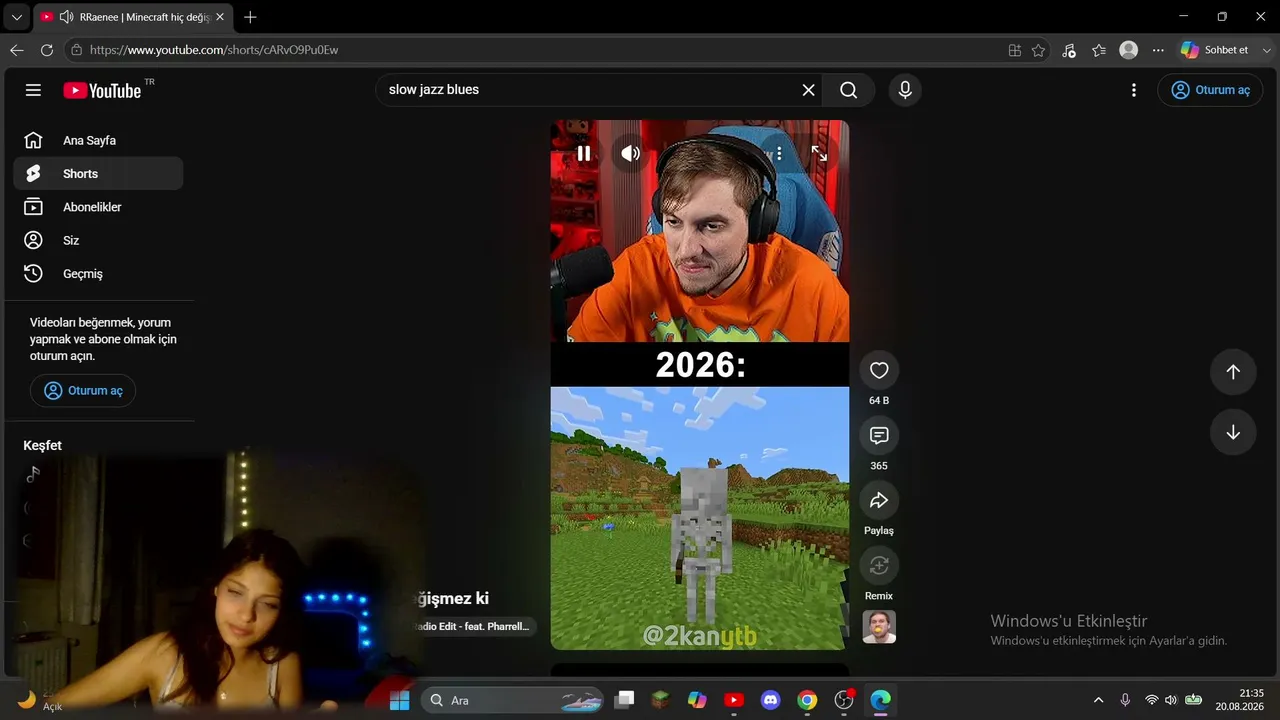Viewport: 1280px width, 720px height.
Task: Open the YouTube app on the taskbar
Action: 734,700
